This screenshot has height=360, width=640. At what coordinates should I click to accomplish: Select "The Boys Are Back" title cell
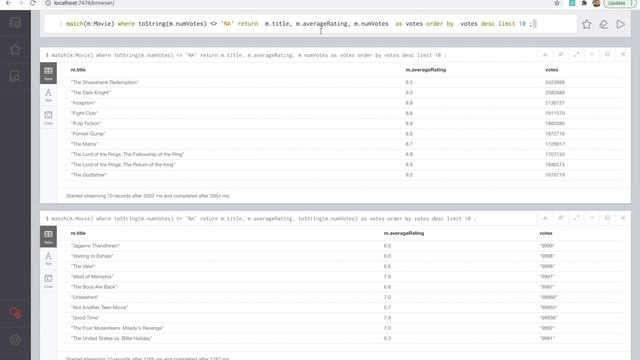(x=93, y=287)
